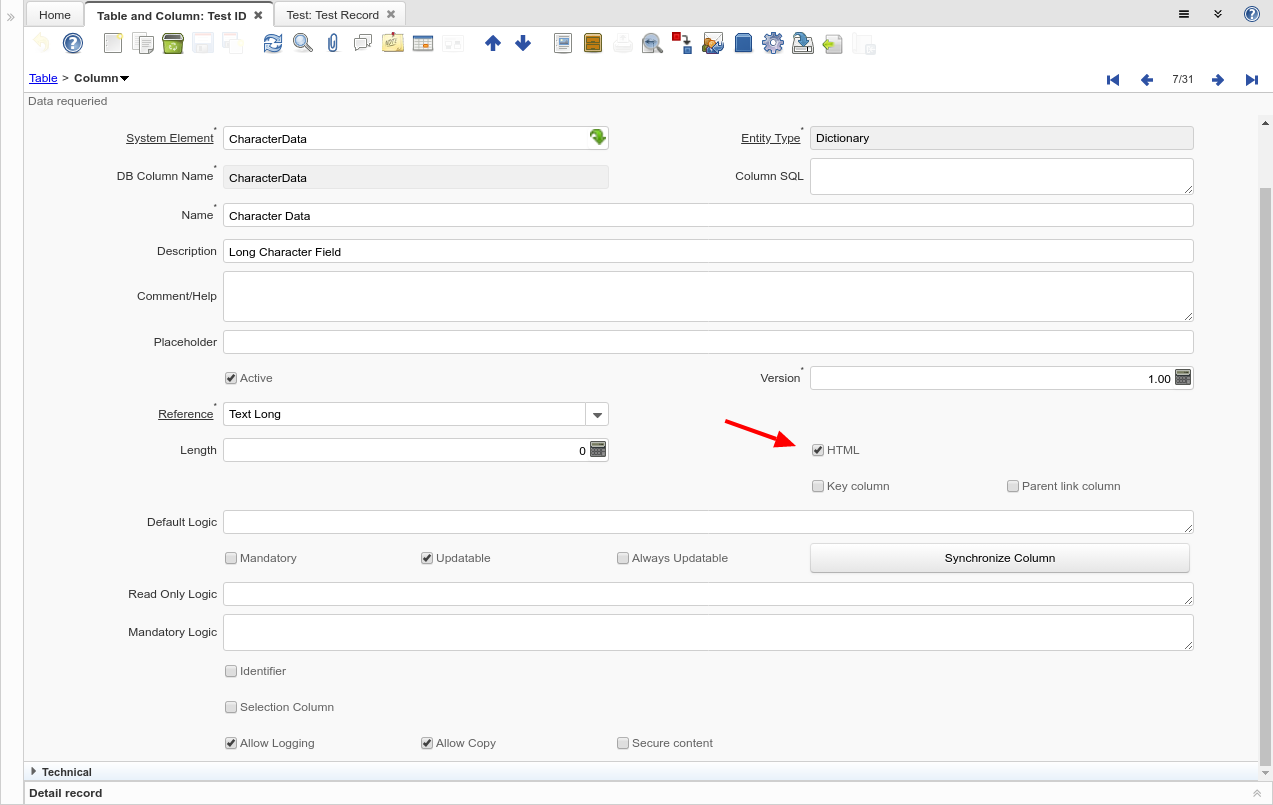Create a new record with New icon
Screen dimensions: 1273x805
point(113,43)
